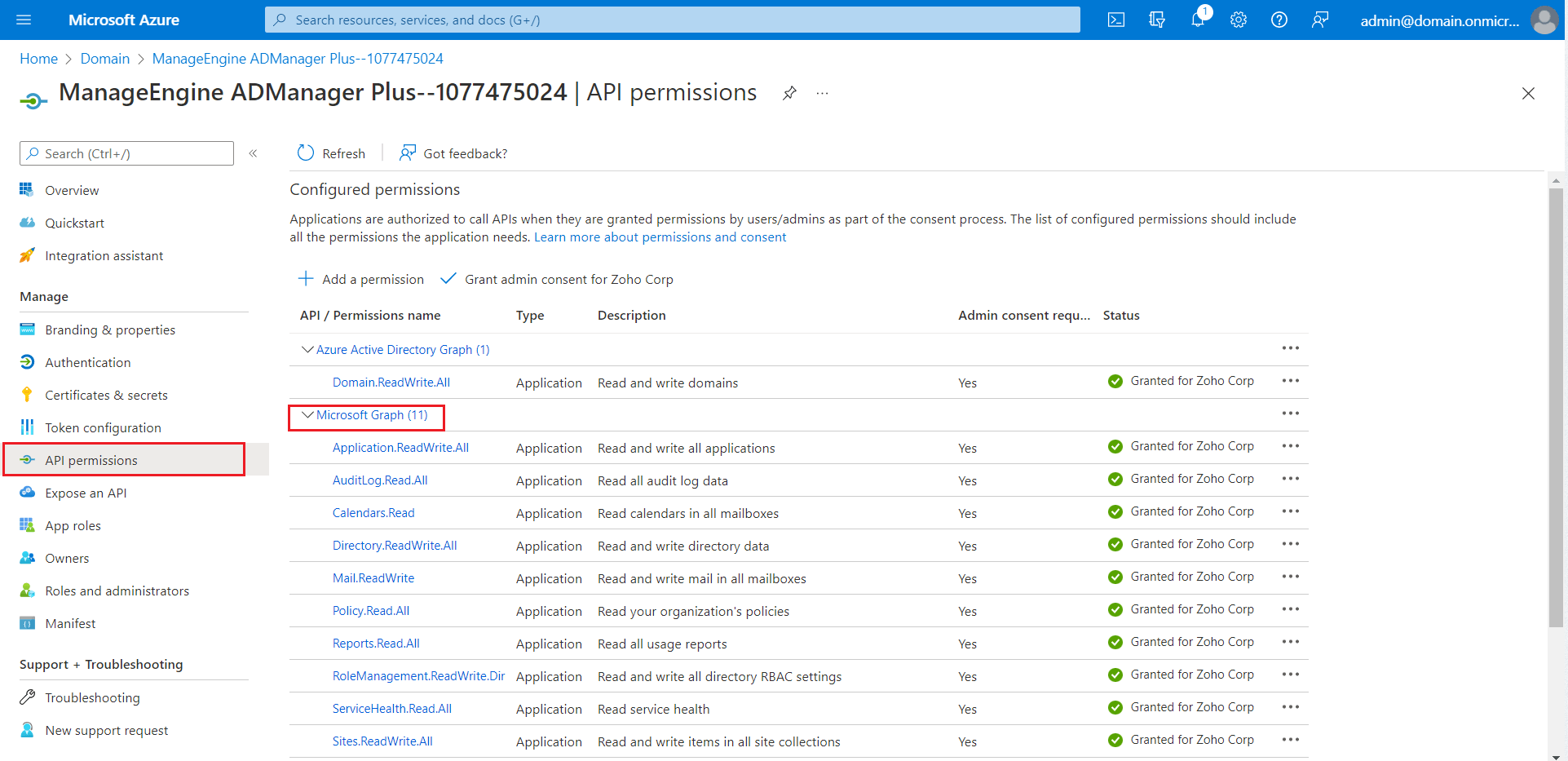Collapse the Microsoft Graph (11) section
Image resolution: width=1568 pixels, height=761 pixels.
click(307, 414)
